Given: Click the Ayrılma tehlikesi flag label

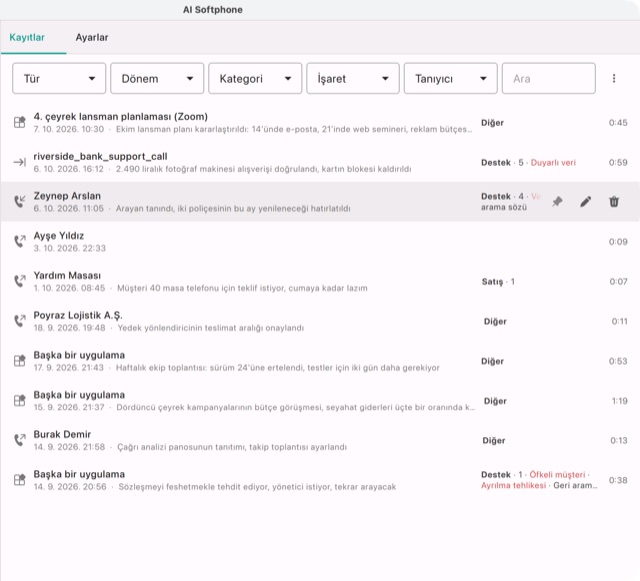Looking at the screenshot, I should point(513,485).
